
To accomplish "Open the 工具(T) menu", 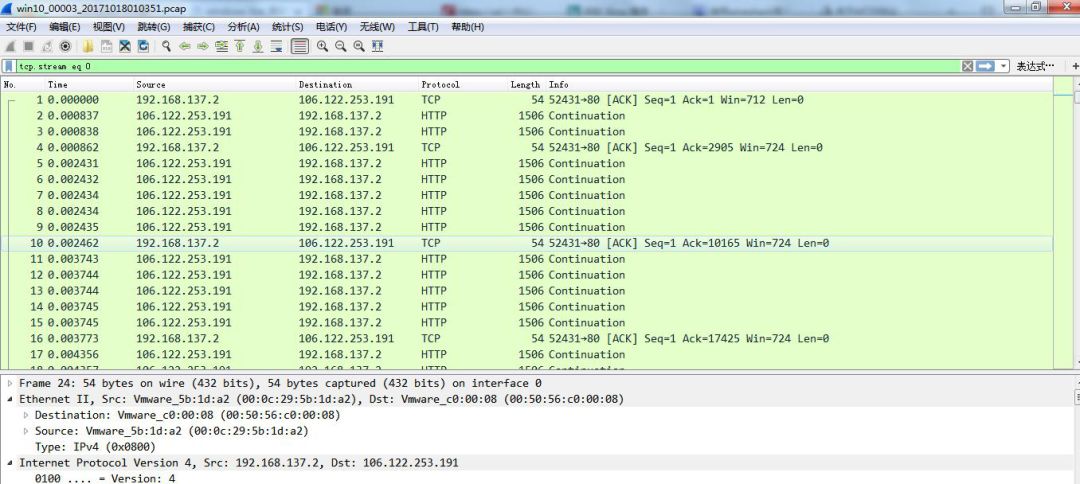I will point(423,27).
